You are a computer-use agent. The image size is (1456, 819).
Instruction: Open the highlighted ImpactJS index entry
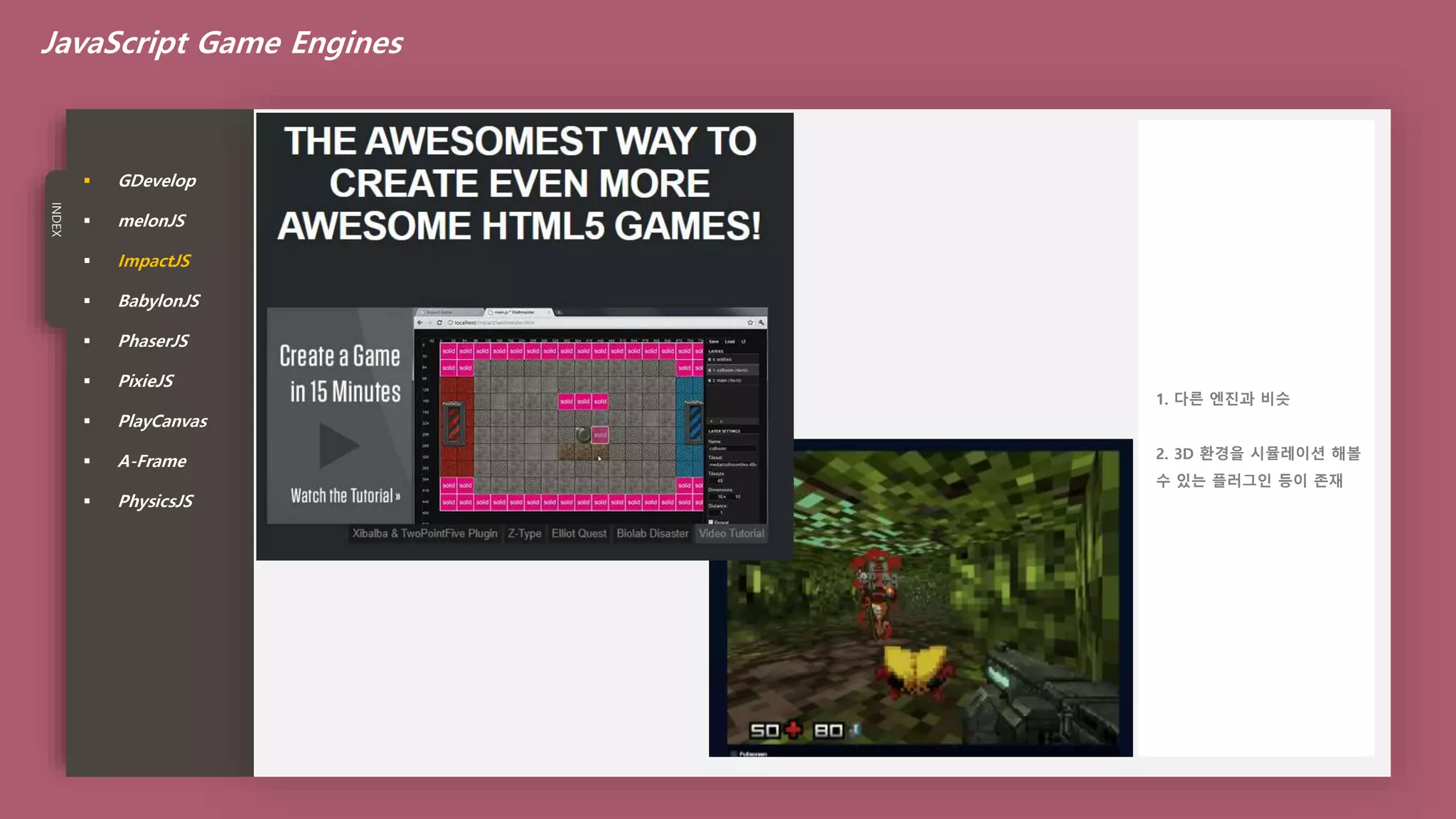[x=154, y=261]
